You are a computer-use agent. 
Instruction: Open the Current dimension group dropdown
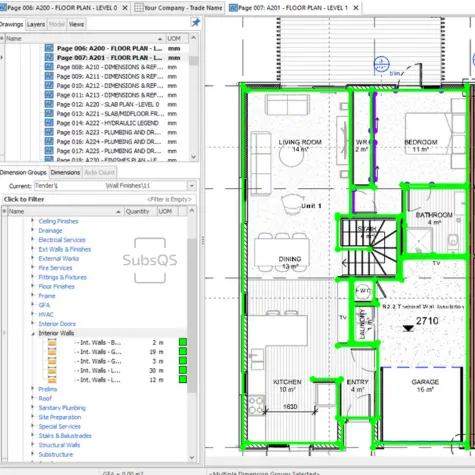point(192,186)
